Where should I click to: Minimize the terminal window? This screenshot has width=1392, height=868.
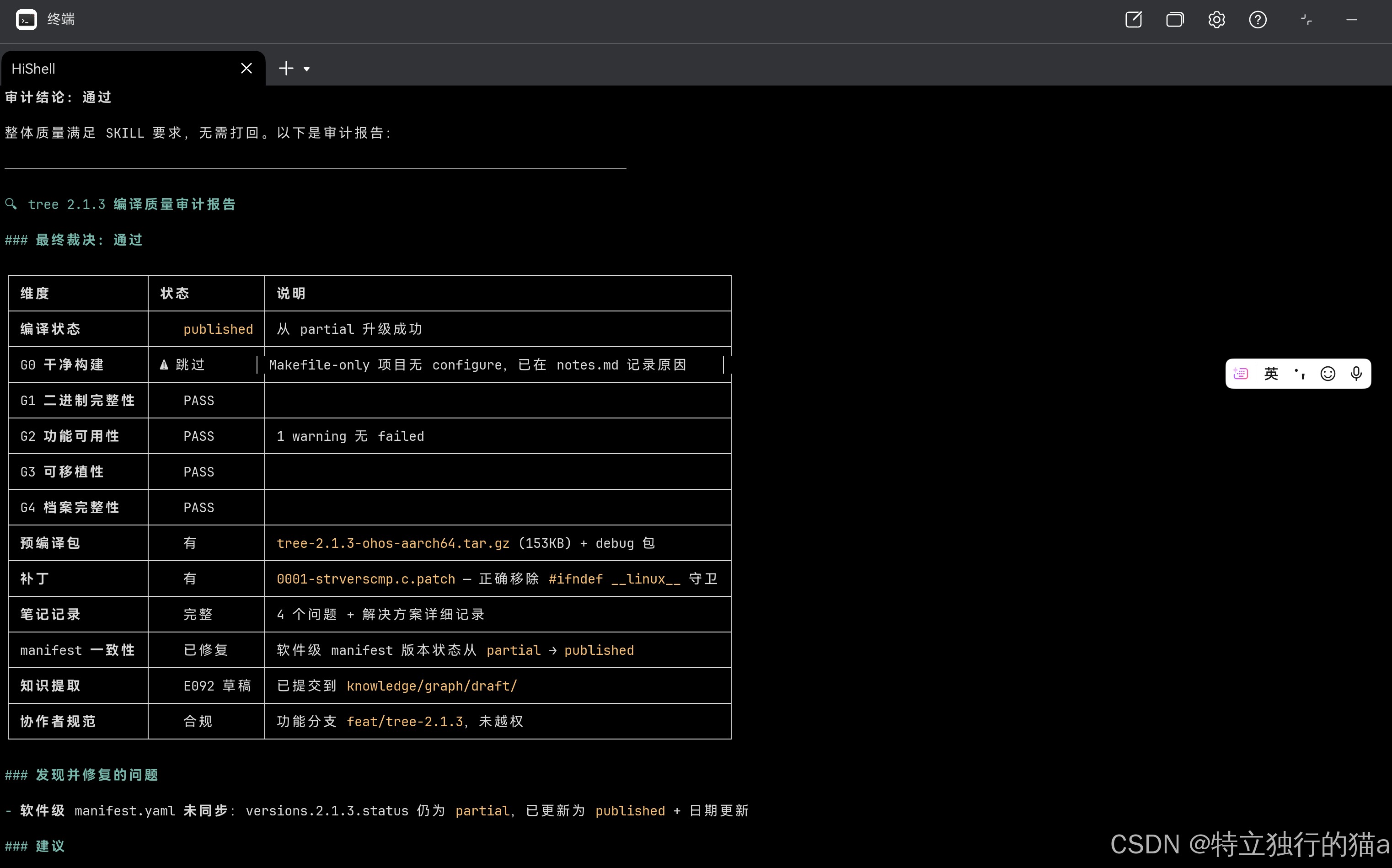point(1352,20)
